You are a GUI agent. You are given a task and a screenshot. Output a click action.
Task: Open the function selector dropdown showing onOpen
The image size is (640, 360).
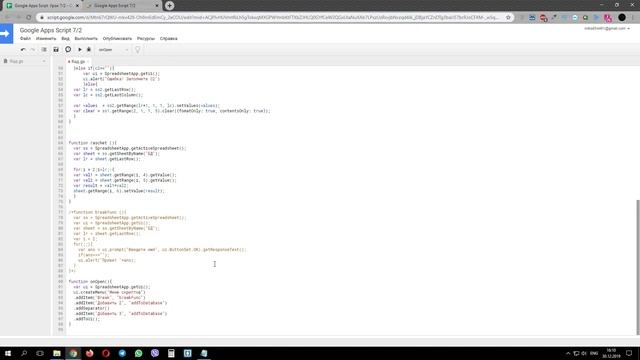[113, 50]
